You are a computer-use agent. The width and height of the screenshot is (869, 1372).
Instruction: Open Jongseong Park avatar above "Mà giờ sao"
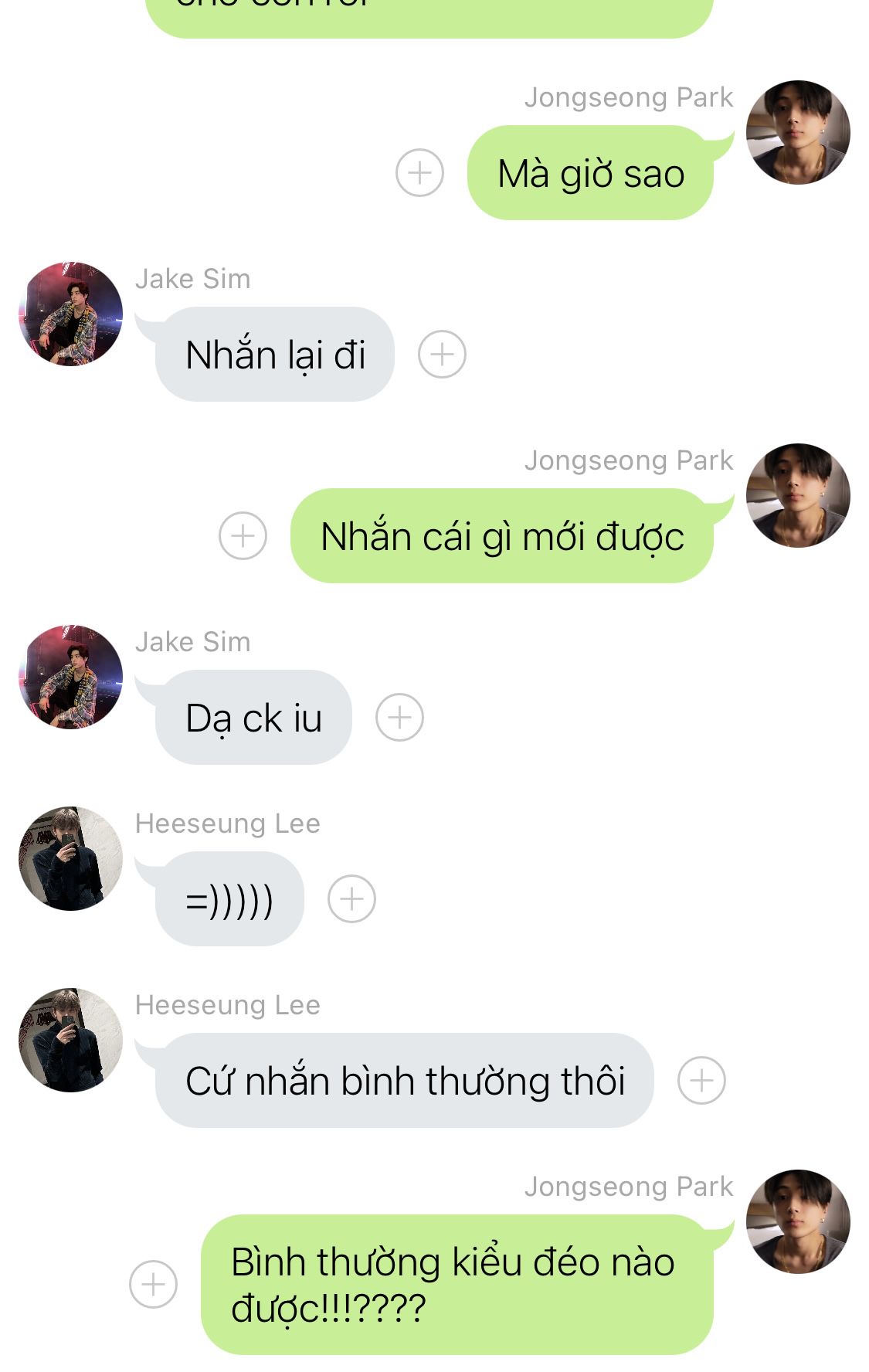798,132
